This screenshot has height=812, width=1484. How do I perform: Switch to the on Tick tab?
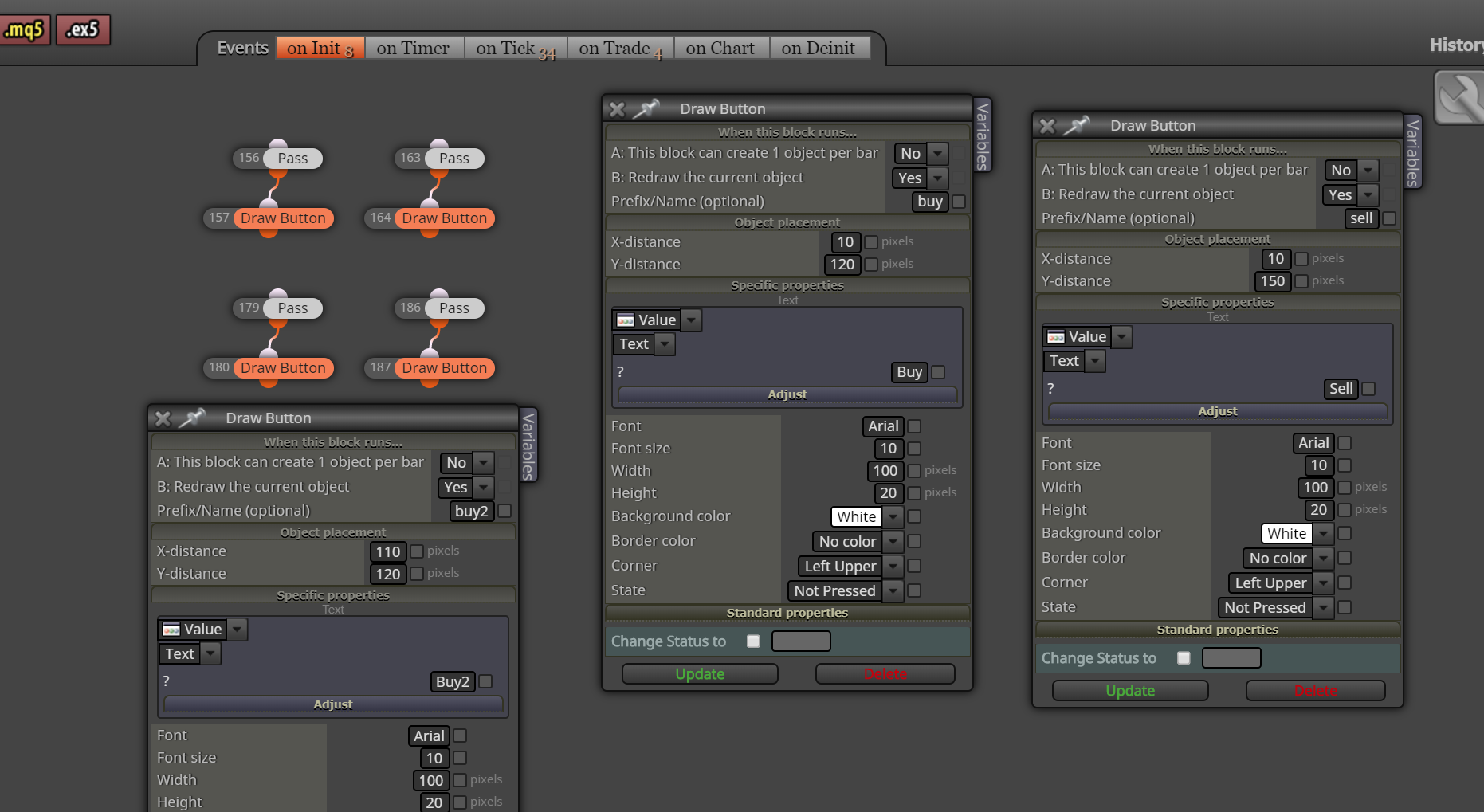tap(516, 49)
